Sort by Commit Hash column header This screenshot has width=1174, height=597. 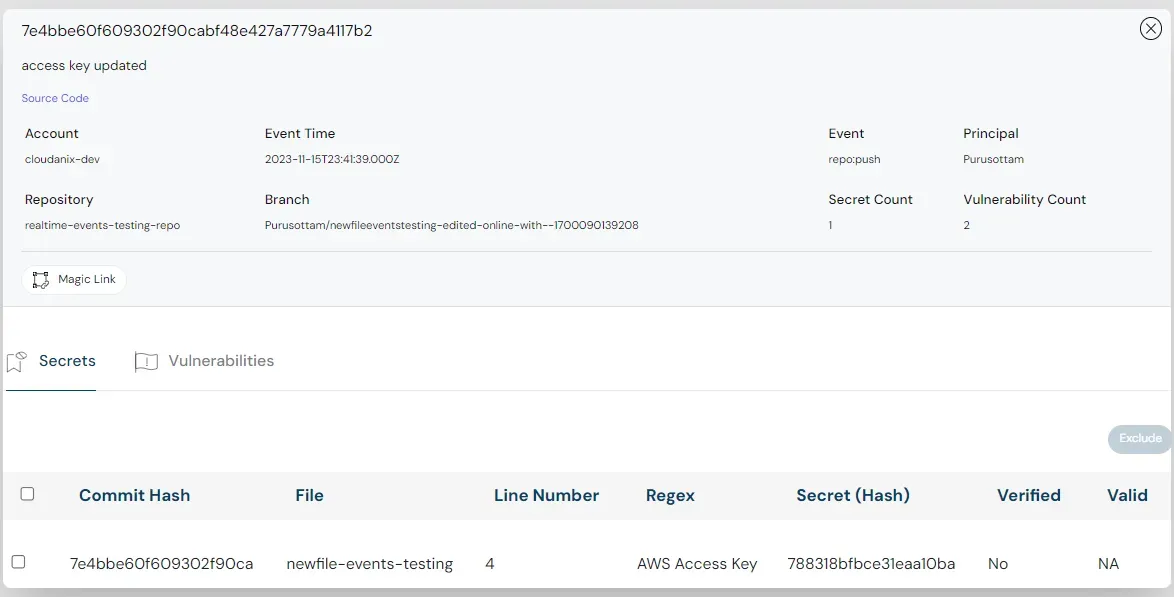click(x=134, y=495)
